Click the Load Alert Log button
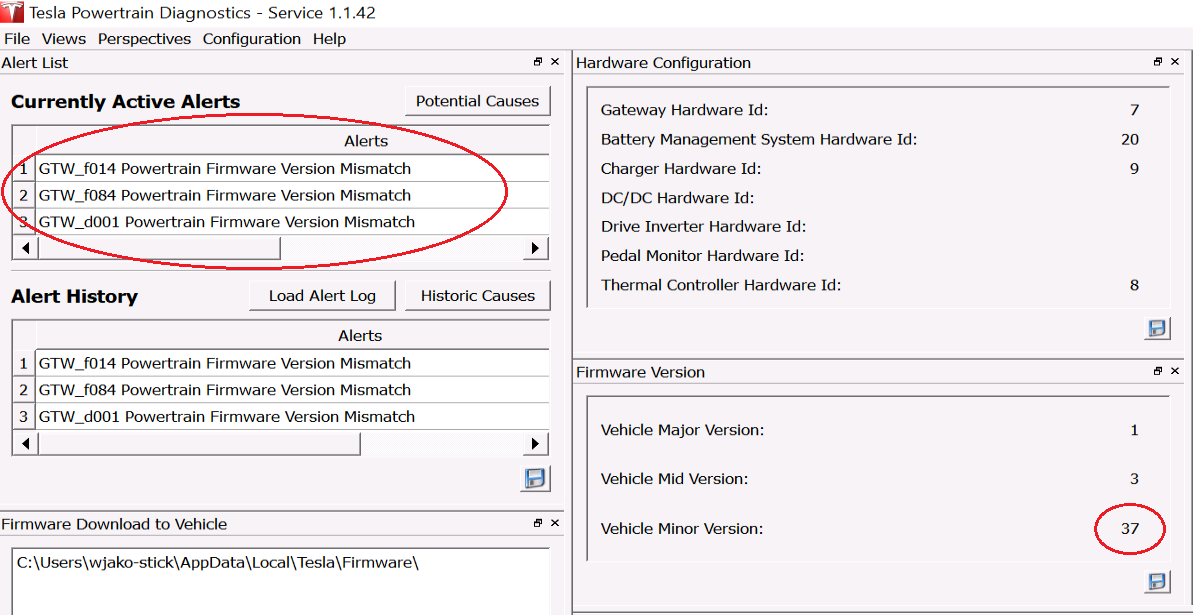The image size is (1193, 615). pos(322,296)
